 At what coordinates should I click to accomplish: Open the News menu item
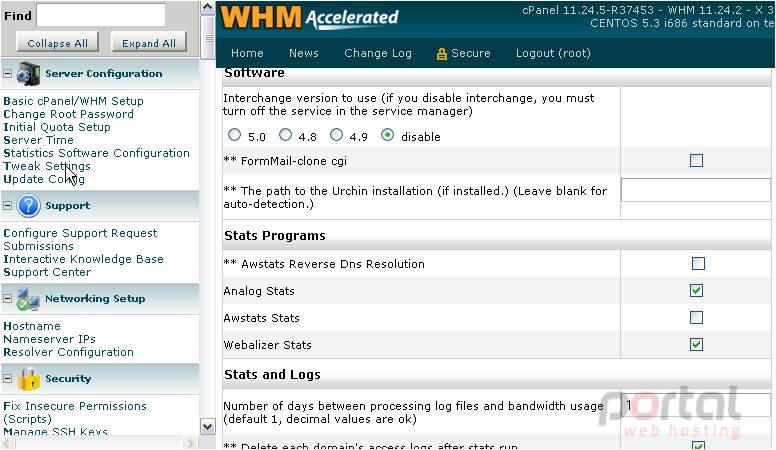[x=303, y=53]
